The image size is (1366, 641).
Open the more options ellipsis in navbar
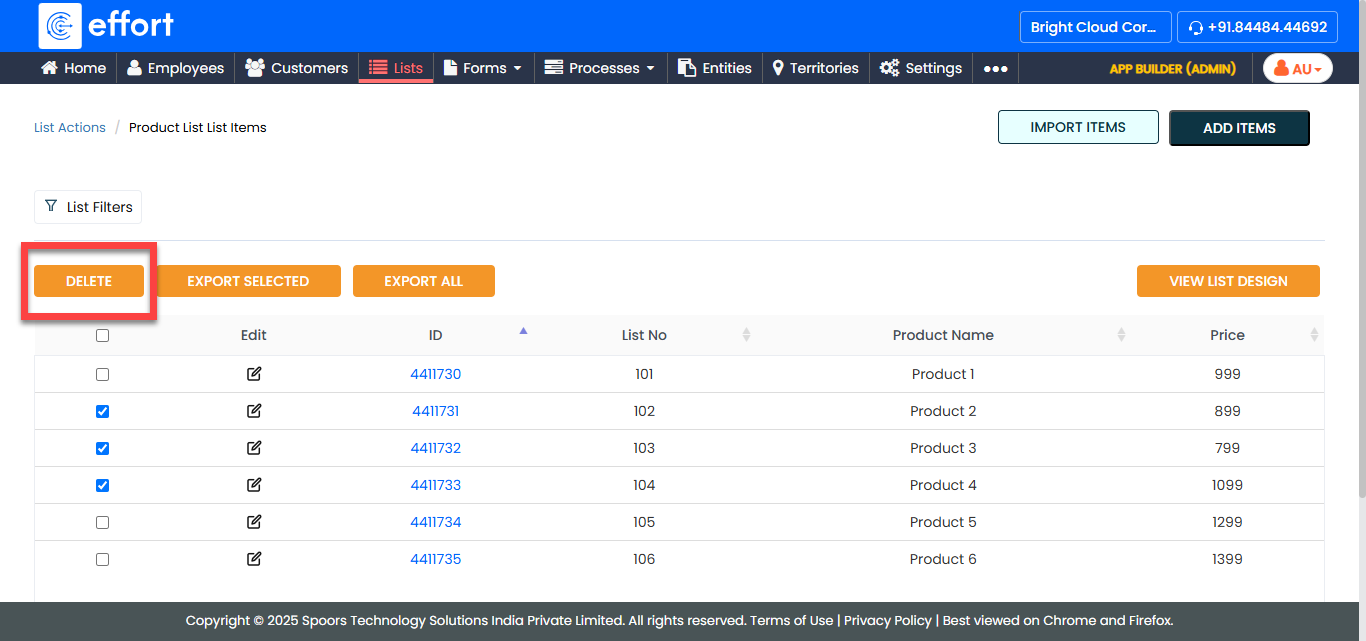994,68
